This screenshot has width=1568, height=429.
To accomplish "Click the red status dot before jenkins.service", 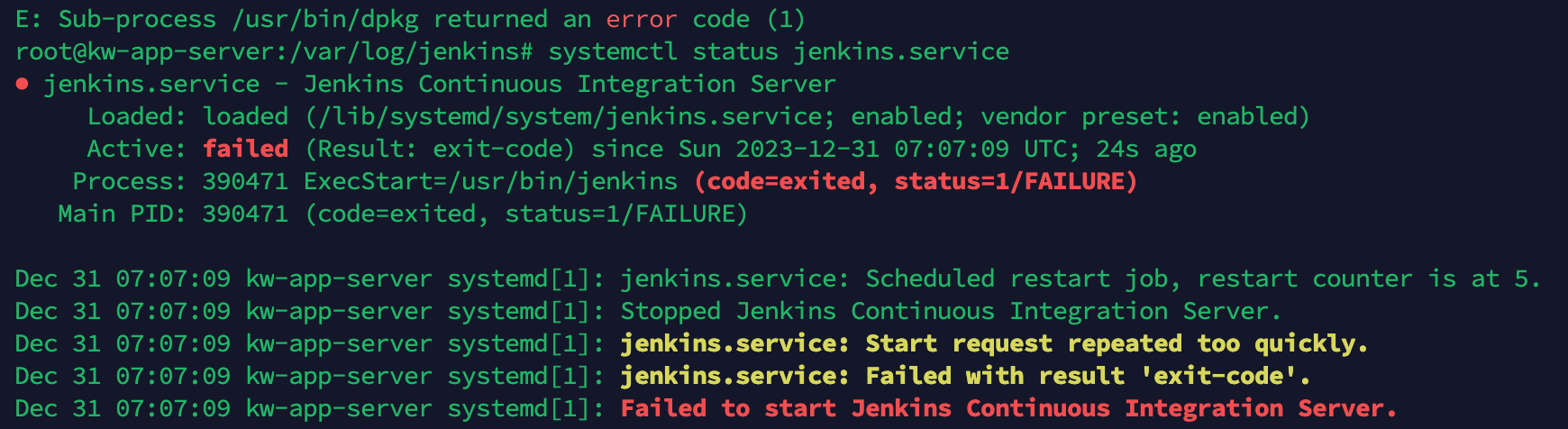I will click(23, 84).
